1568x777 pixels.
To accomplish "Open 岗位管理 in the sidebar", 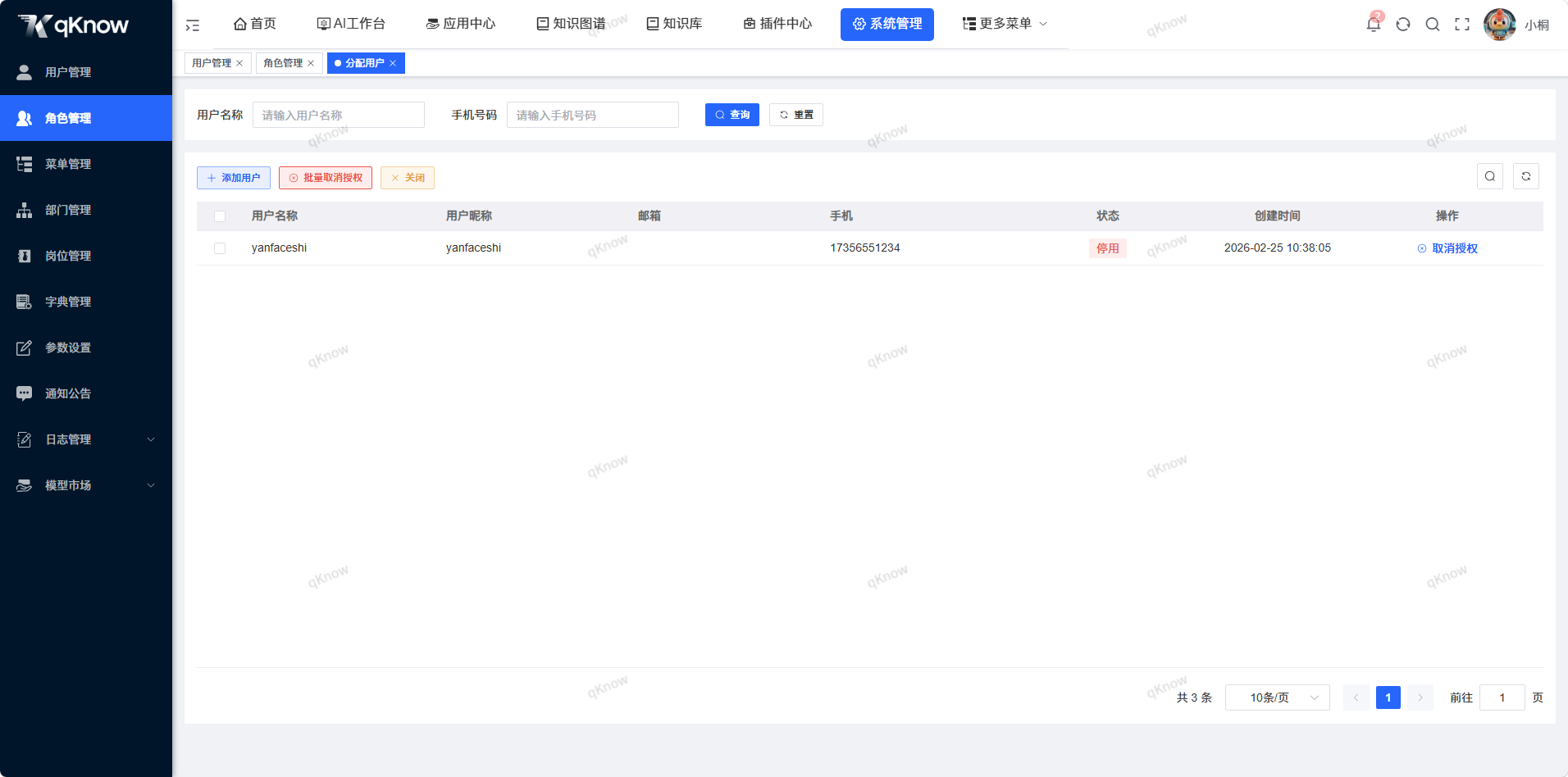I will [86, 256].
